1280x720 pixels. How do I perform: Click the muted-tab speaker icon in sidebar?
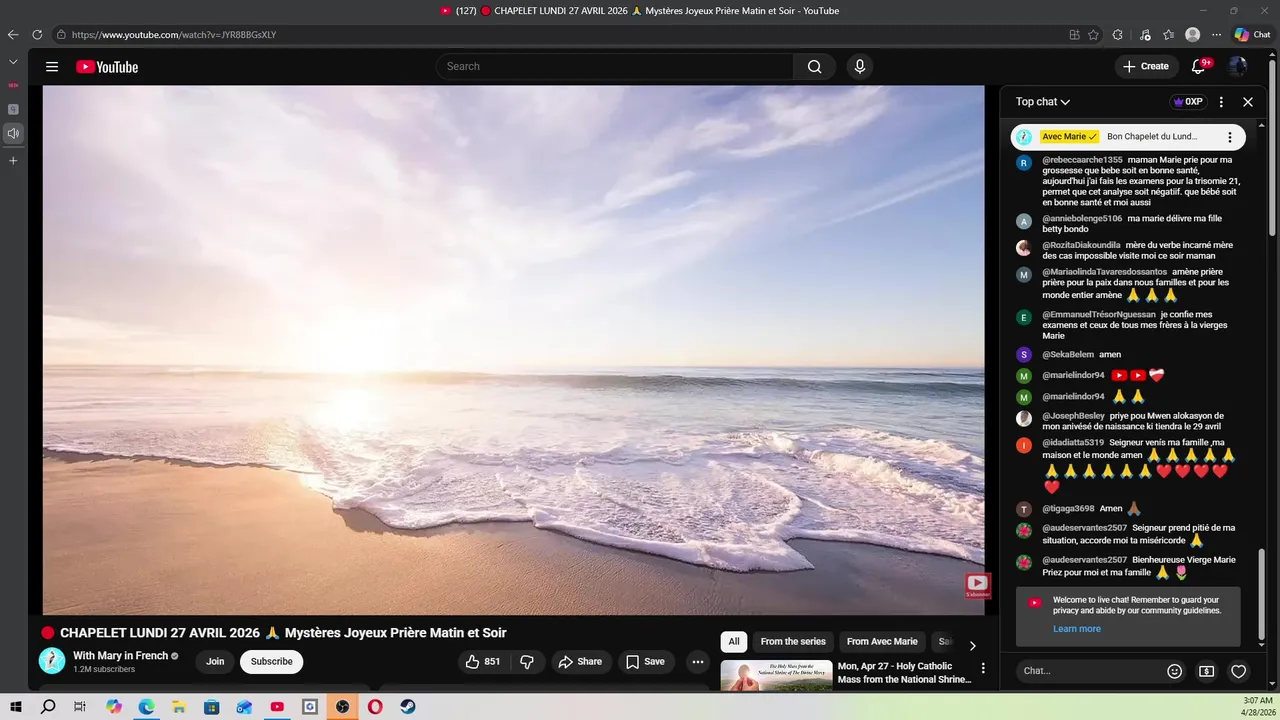pos(13,133)
